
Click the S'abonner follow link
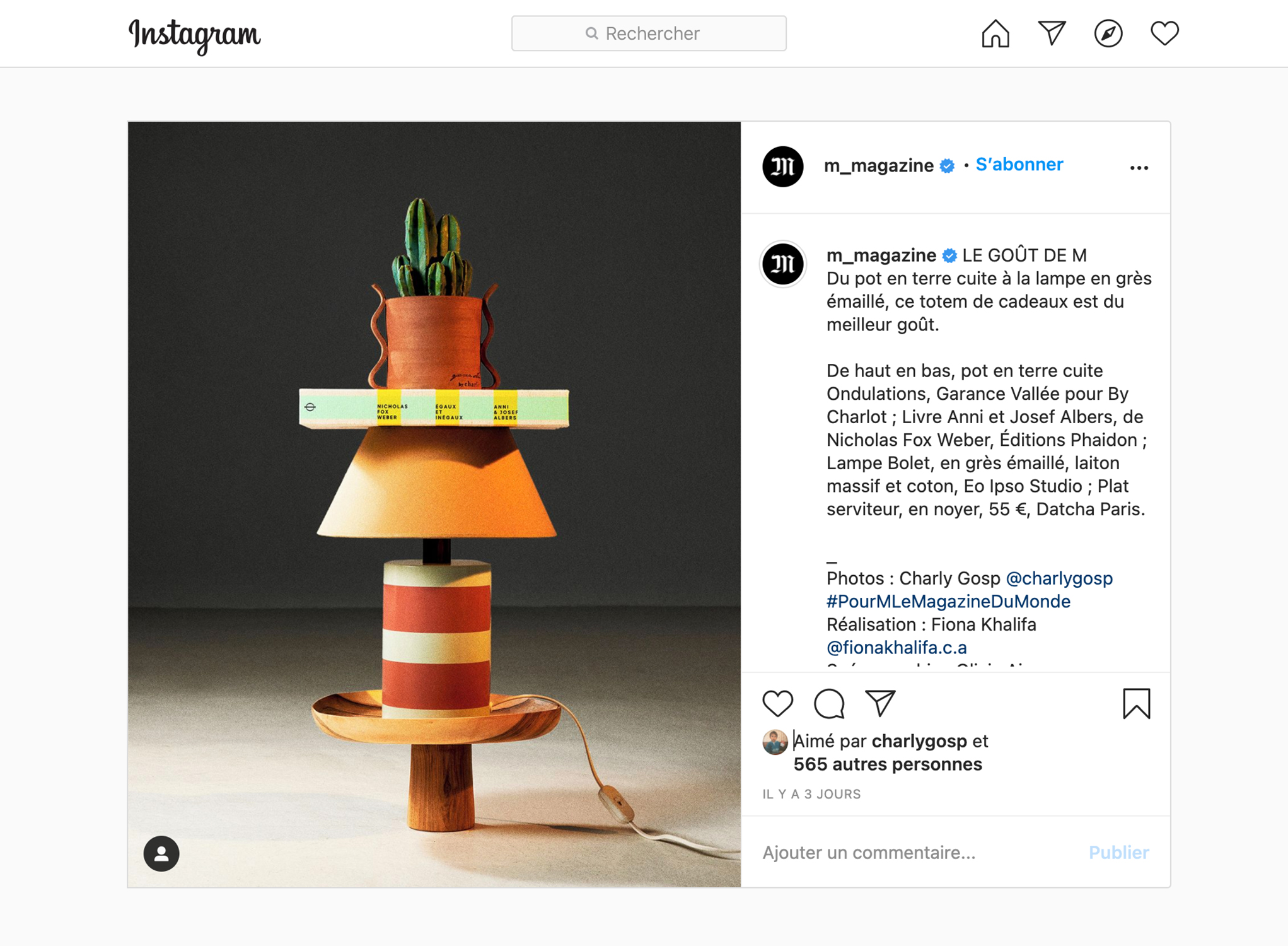[x=1019, y=165]
